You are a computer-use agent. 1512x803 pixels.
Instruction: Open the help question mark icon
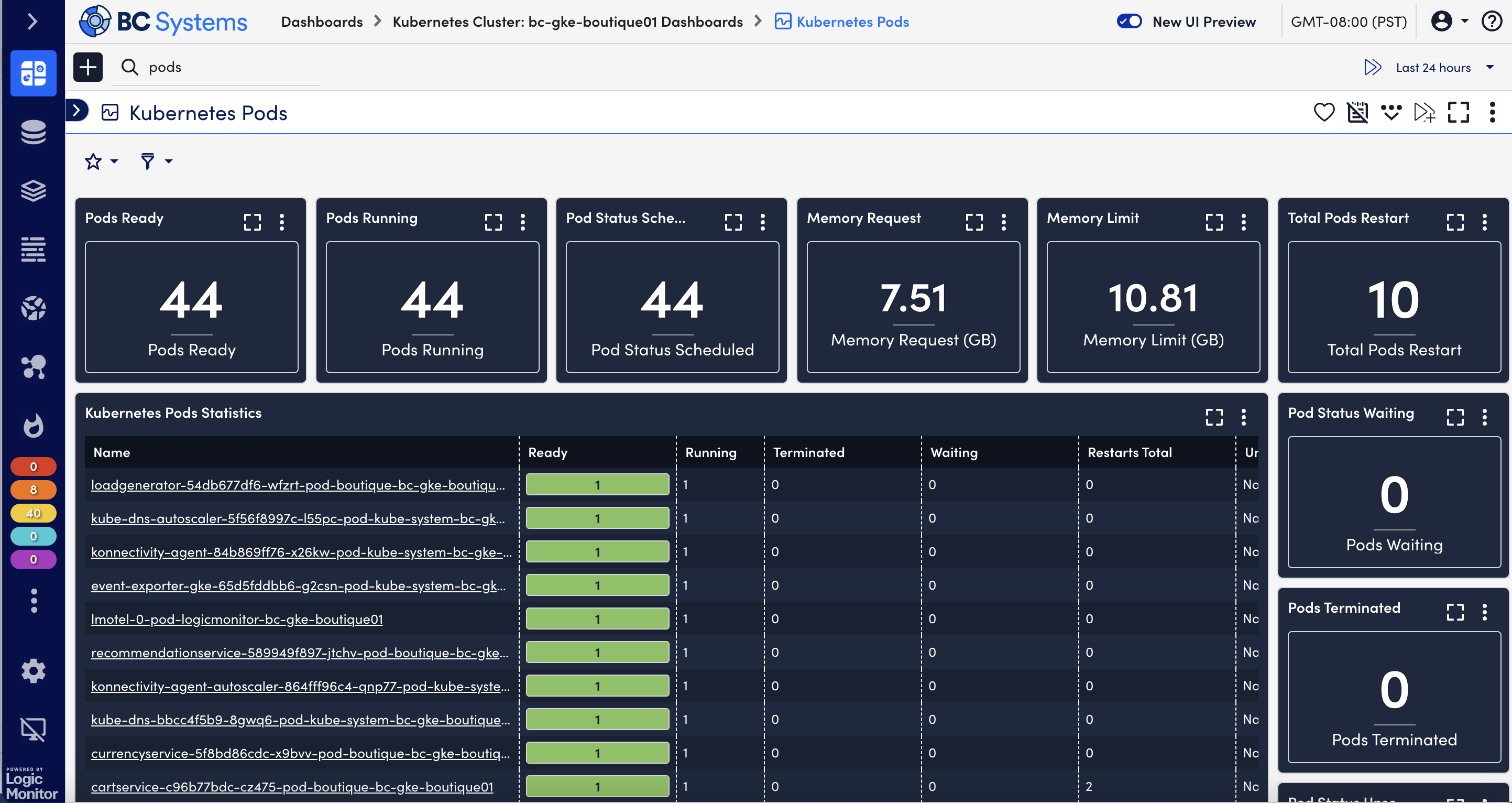click(x=1492, y=21)
